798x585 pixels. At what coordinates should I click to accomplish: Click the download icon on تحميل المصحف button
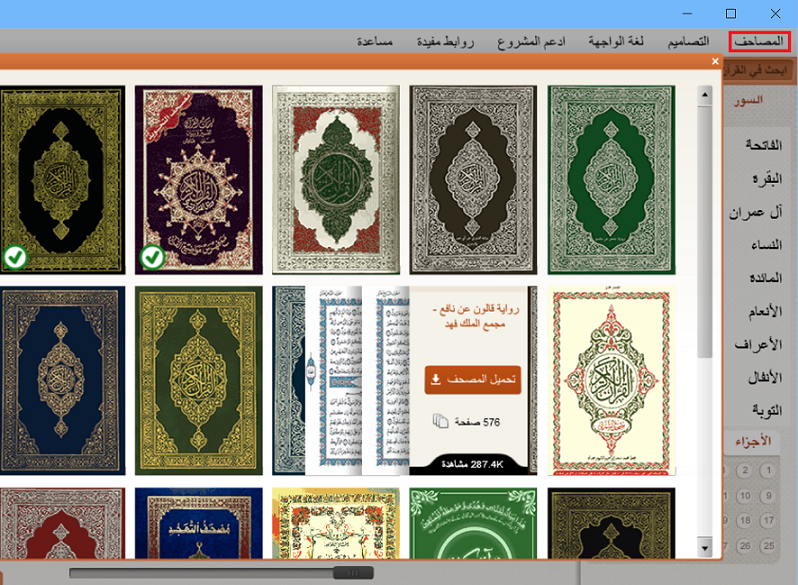436,379
